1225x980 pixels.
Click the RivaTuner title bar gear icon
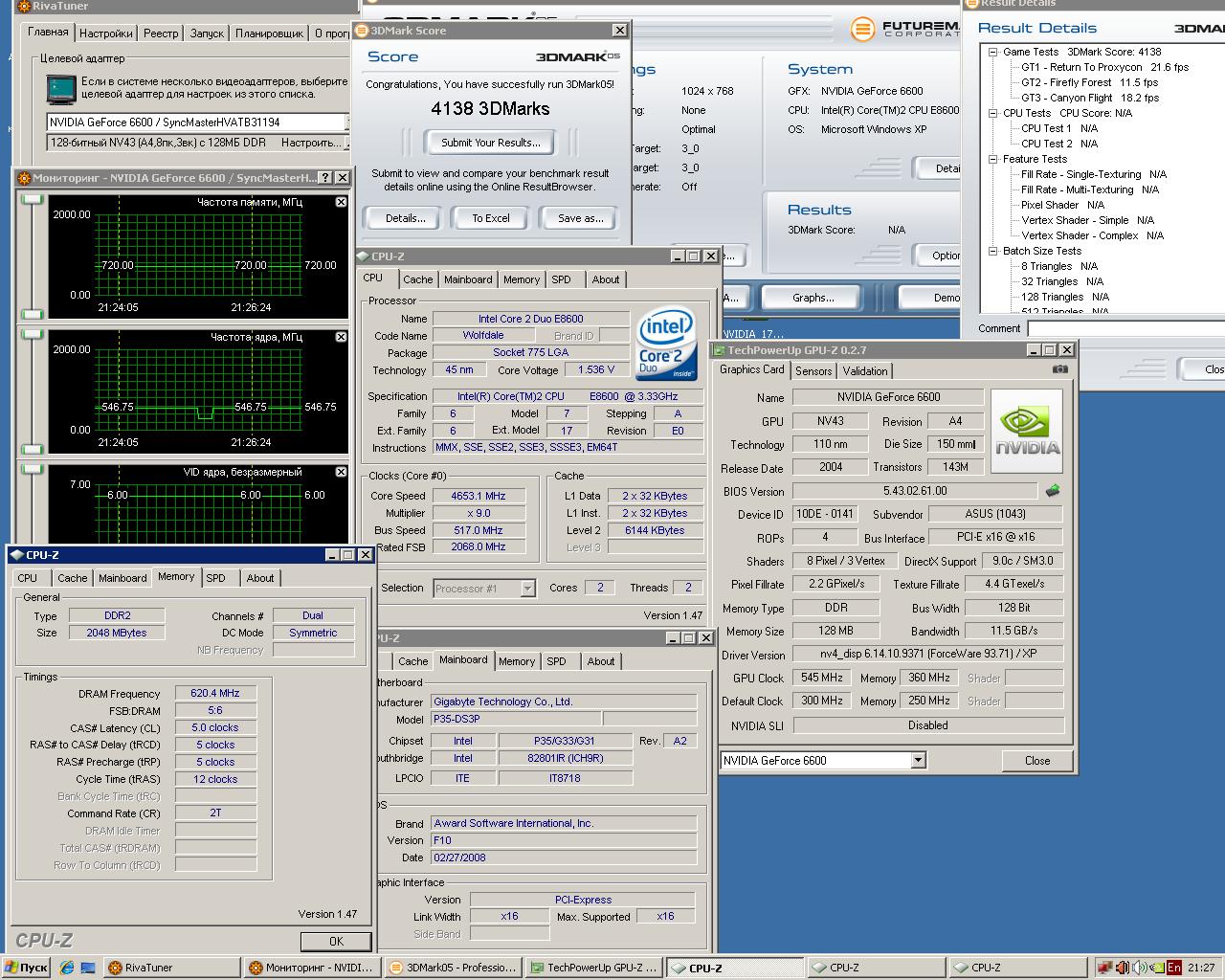pyautogui.click(x=25, y=7)
